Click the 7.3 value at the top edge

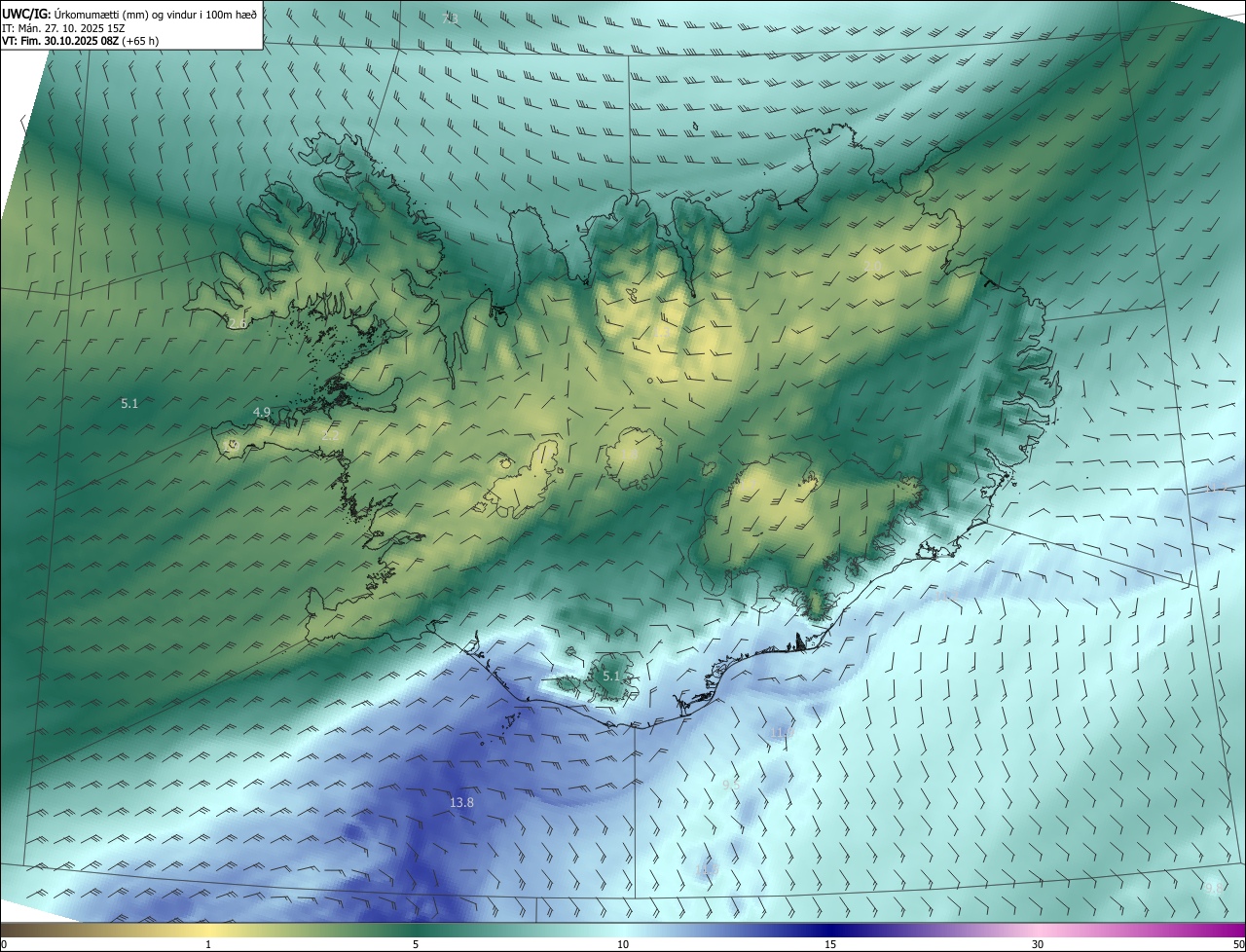[449, 18]
